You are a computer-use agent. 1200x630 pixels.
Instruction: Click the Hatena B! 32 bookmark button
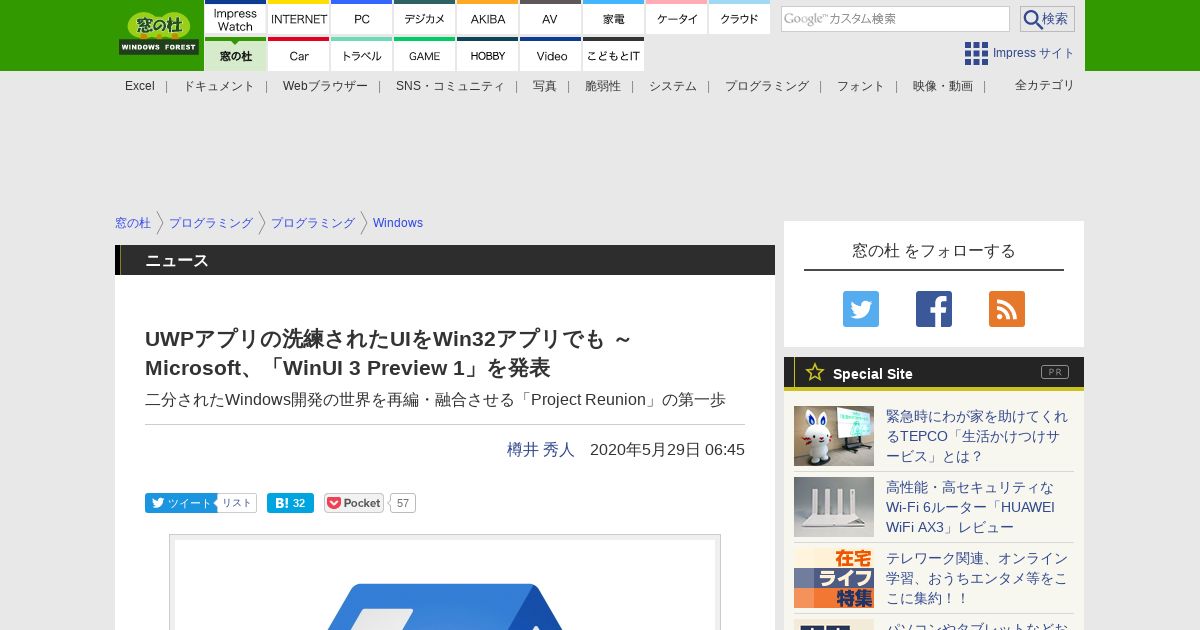(290, 503)
